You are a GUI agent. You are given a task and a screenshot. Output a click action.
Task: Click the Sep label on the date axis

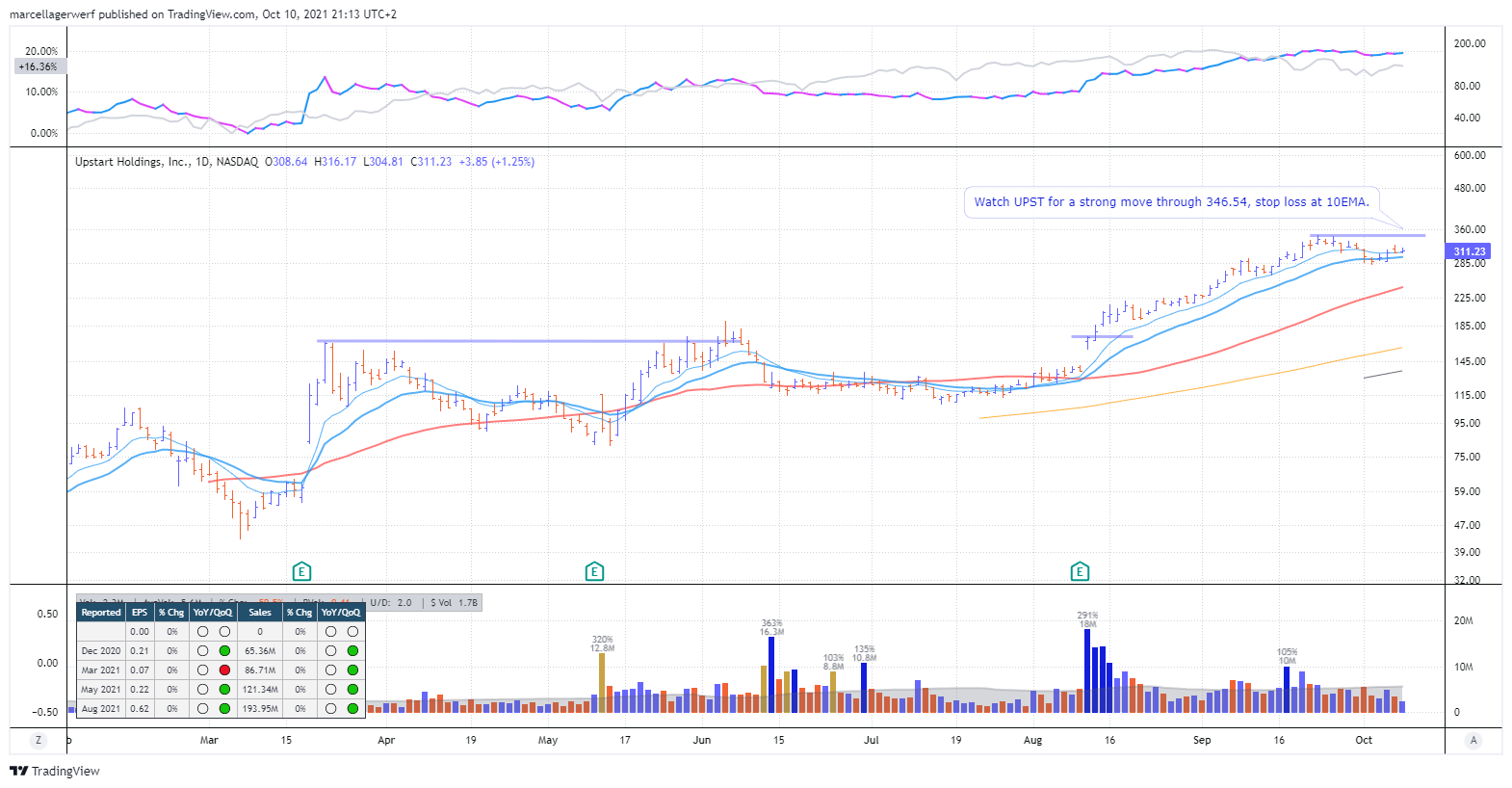click(1202, 740)
